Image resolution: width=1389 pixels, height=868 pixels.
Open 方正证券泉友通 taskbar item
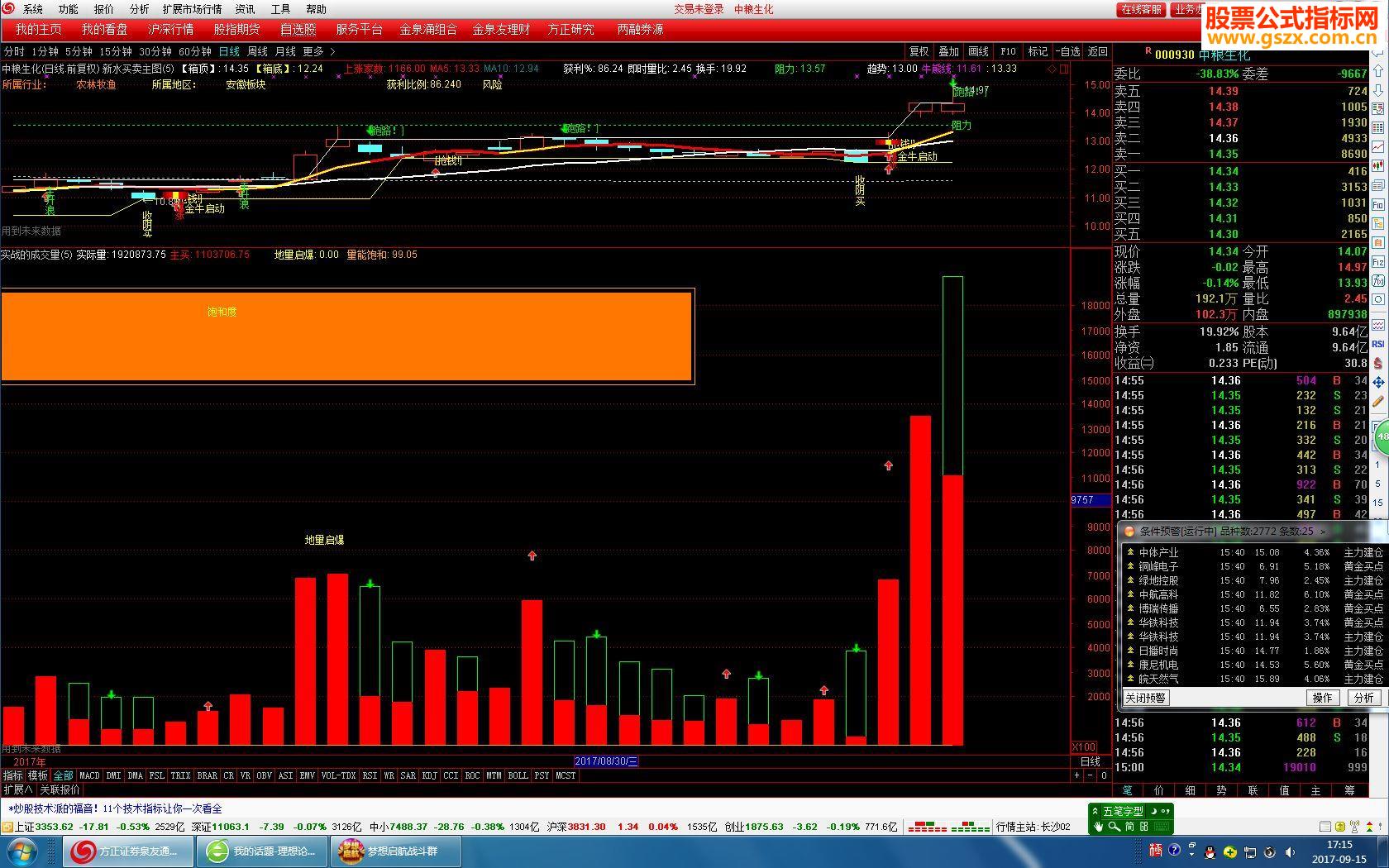click(128, 851)
